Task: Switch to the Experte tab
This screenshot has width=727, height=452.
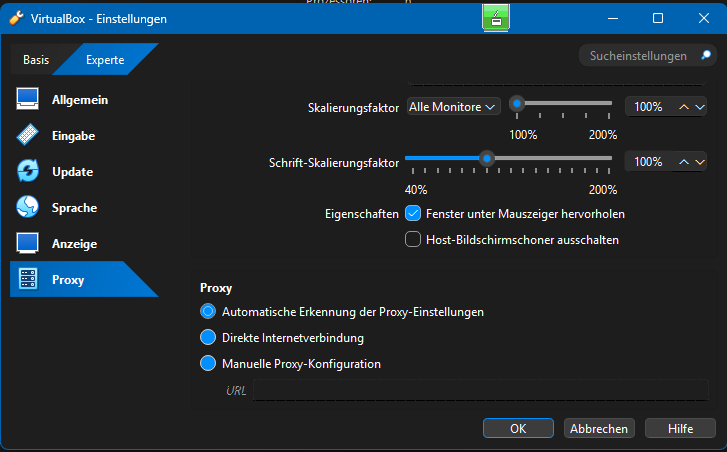Action: (x=105, y=59)
